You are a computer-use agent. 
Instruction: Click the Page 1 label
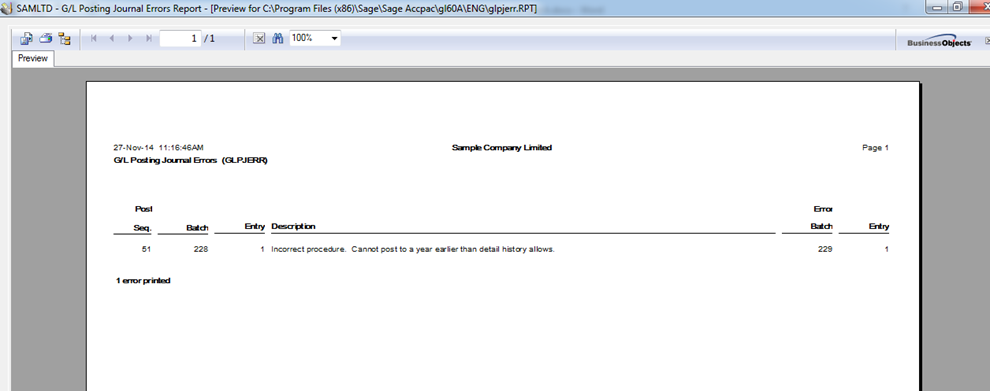click(876, 148)
